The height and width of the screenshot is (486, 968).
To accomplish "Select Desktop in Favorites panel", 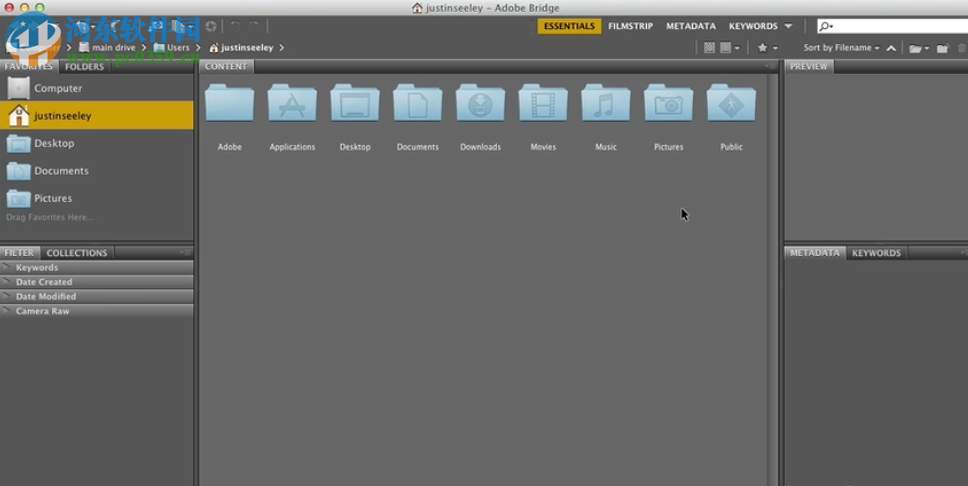I will pyautogui.click(x=97, y=143).
